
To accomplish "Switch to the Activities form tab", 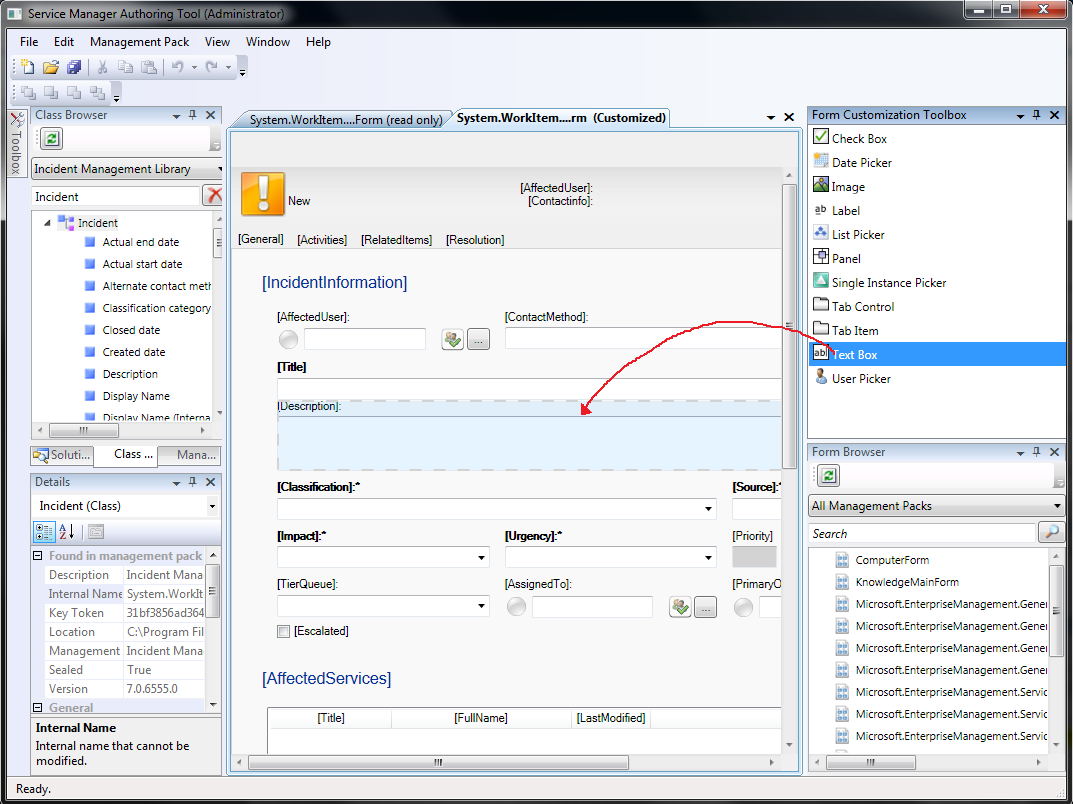I will pyautogui.click(x=322, y=240).
